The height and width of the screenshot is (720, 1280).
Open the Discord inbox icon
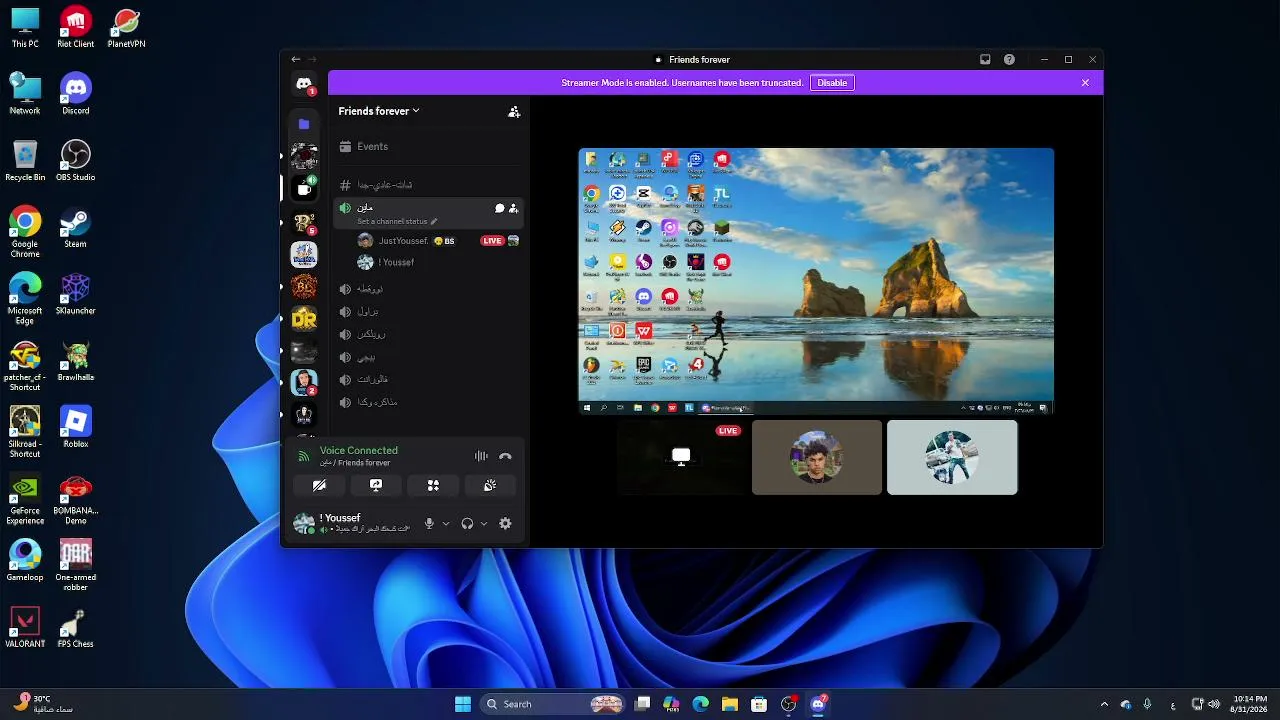click(985, 60)
